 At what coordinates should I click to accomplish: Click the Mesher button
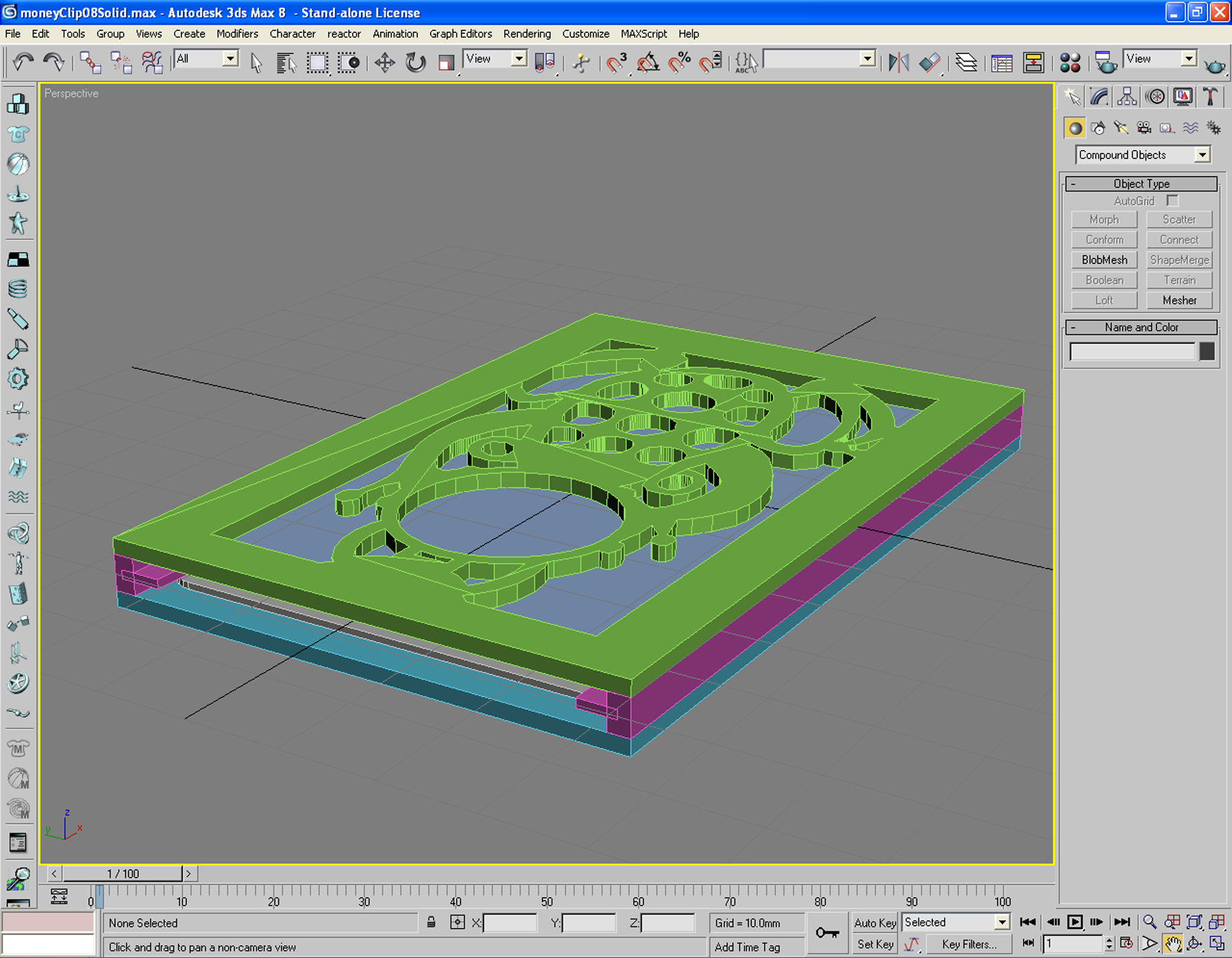1179,300
